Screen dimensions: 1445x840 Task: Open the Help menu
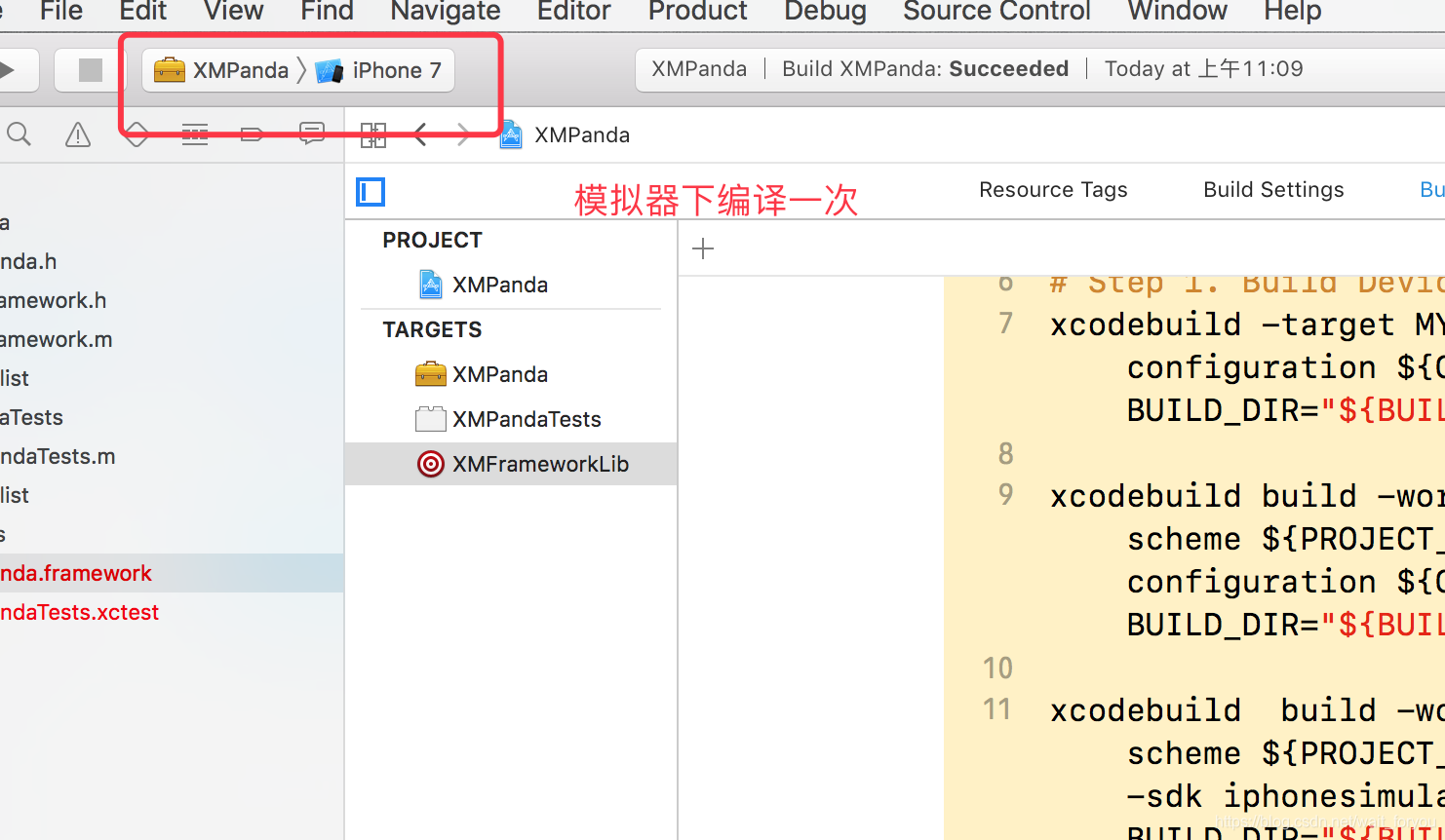point(1292,11)
